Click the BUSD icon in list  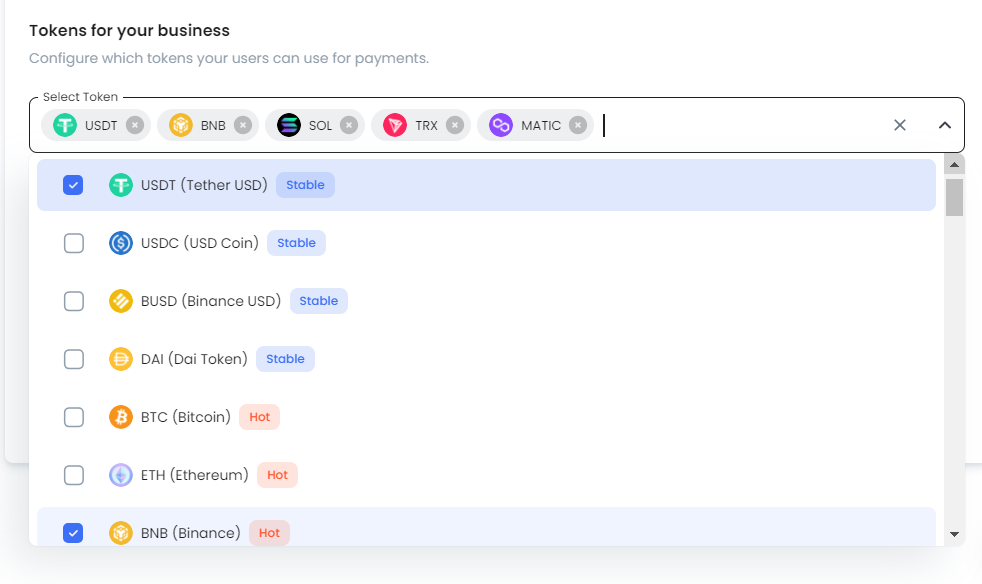tap(121, 301)
